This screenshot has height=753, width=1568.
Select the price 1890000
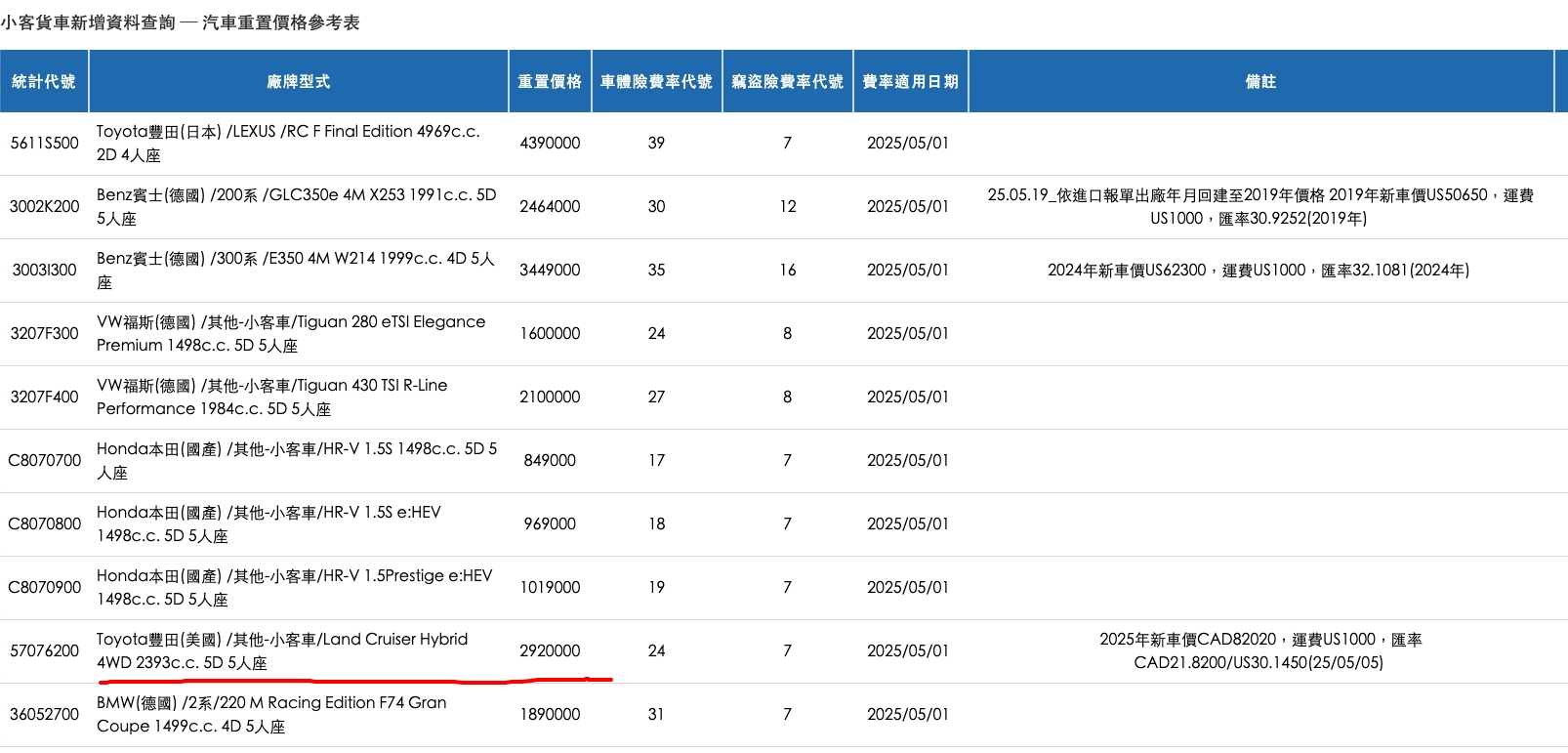coord(550,714)
